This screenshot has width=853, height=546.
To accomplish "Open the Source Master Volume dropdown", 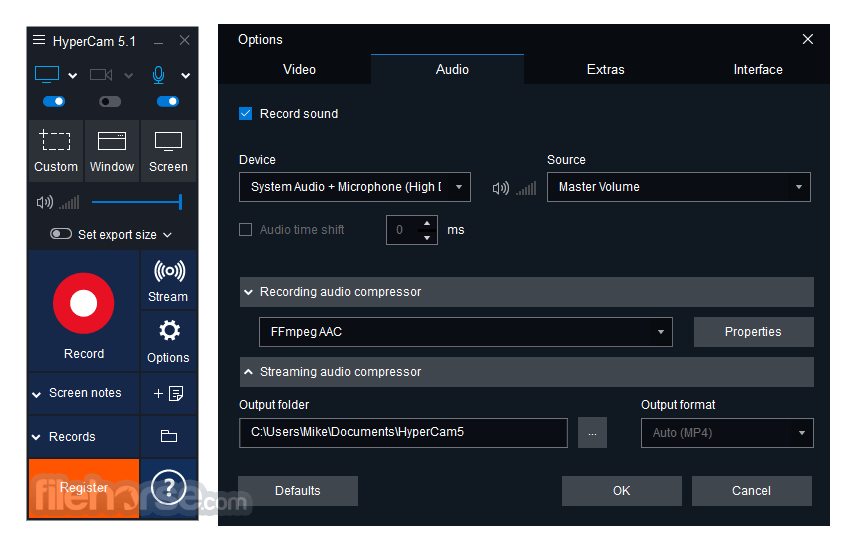I will pos(678,187).
